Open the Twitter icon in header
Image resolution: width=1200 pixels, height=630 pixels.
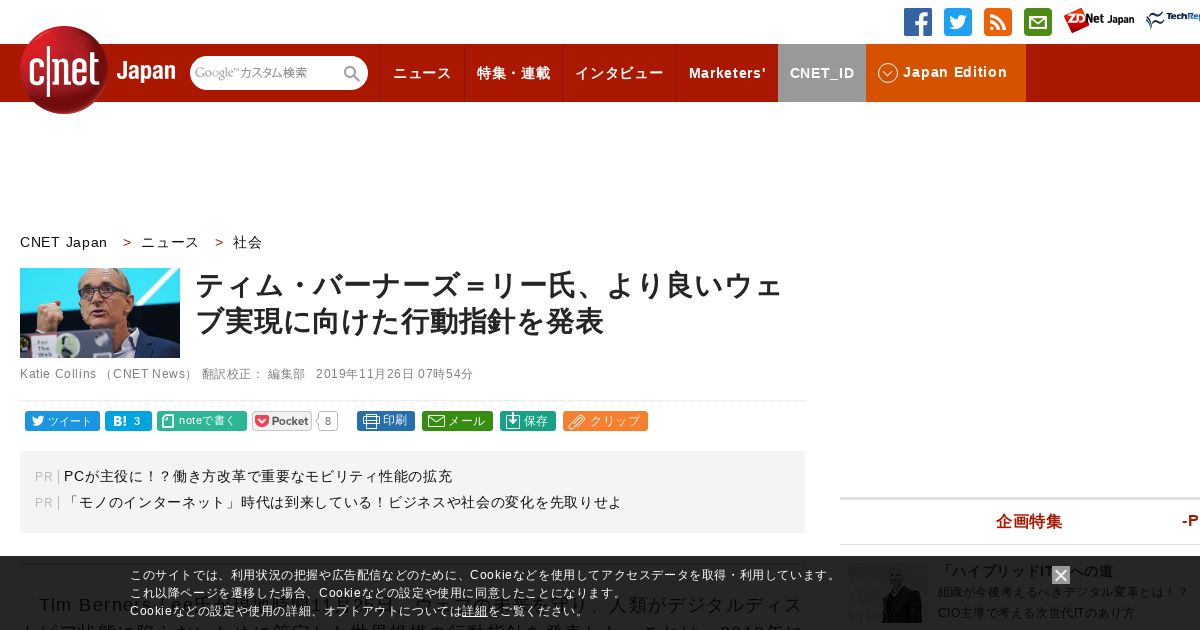click(x=958, y=22)
